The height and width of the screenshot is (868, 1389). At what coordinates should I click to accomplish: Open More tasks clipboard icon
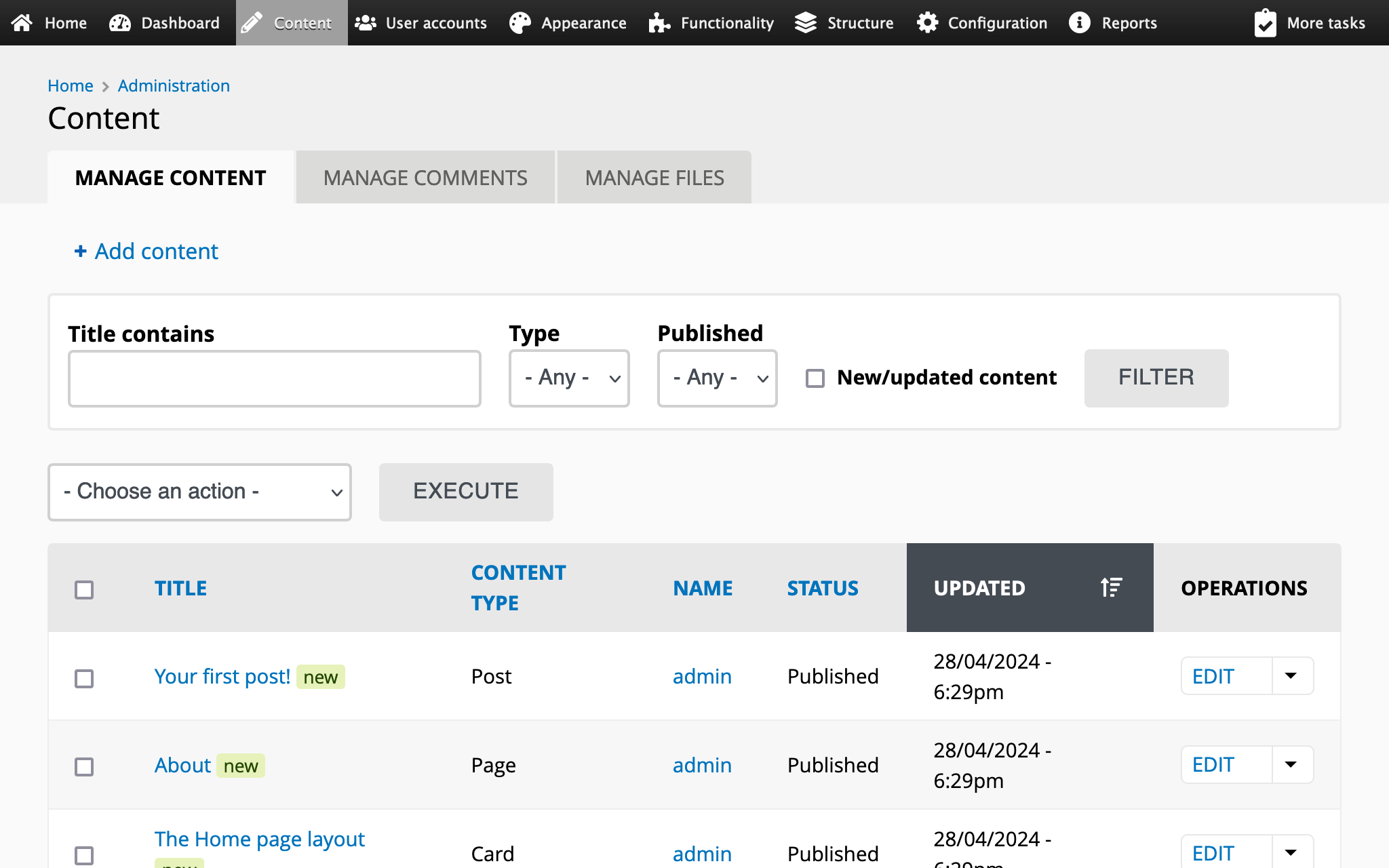pyautogui.click(x=1265, y=23)
